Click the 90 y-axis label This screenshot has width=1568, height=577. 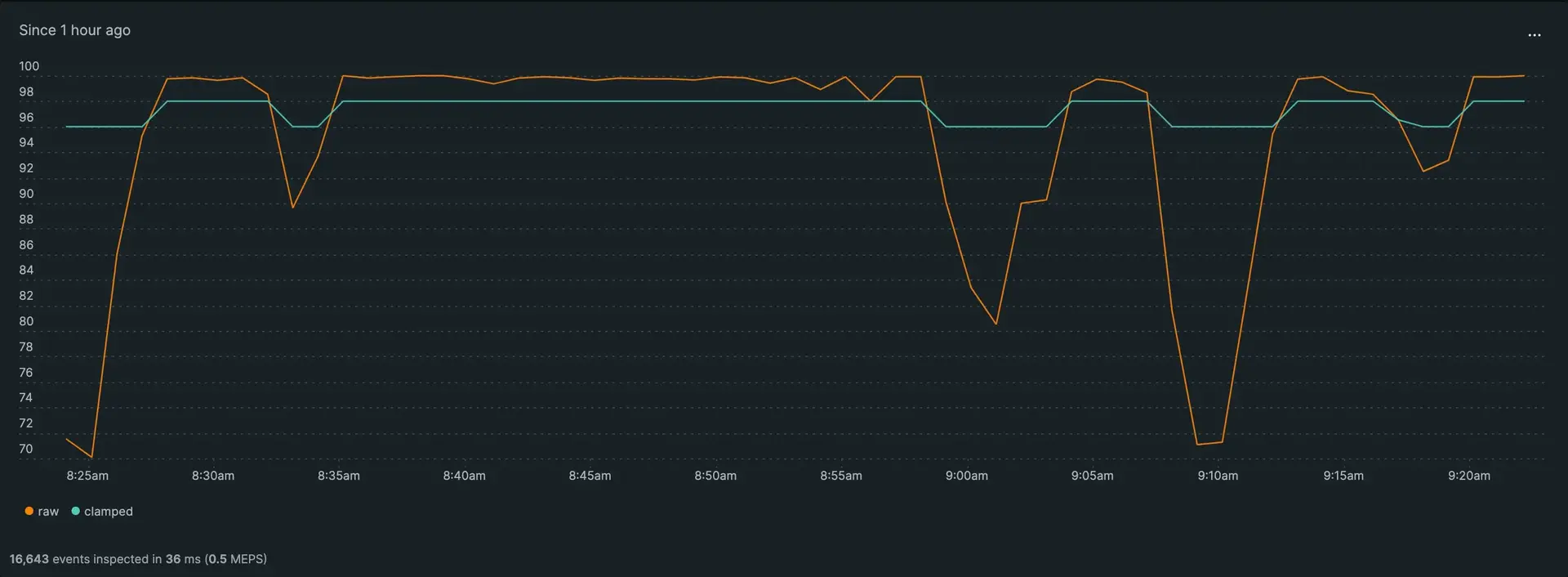pyautogui.click(x=26, y=194)
